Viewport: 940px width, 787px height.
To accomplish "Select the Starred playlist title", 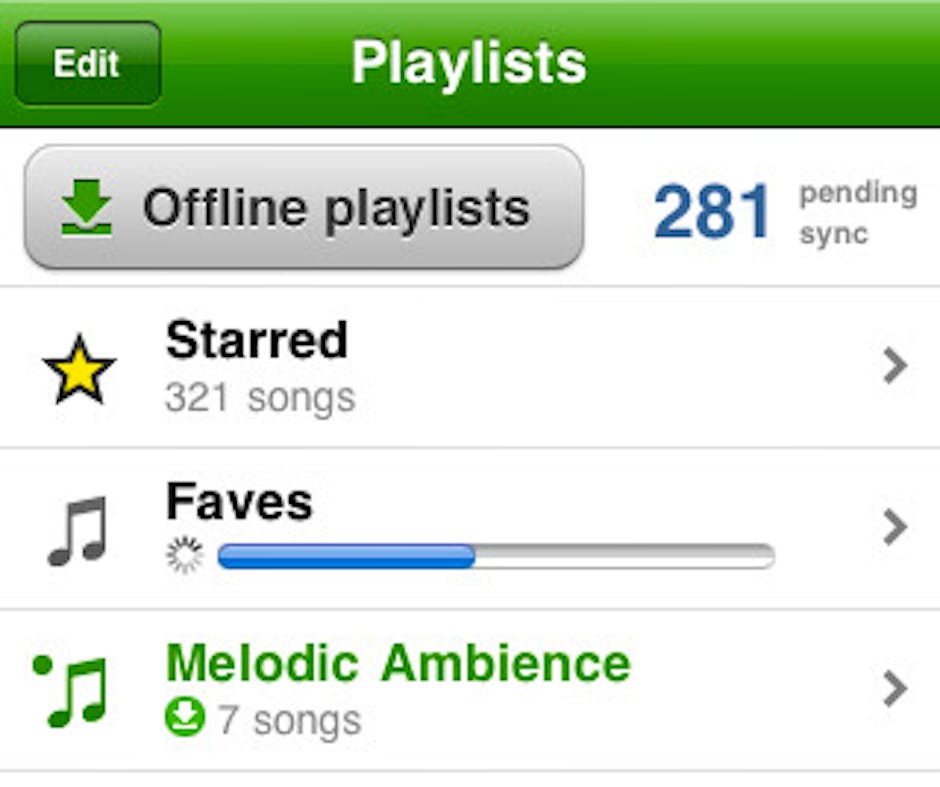I will point(257,341).
